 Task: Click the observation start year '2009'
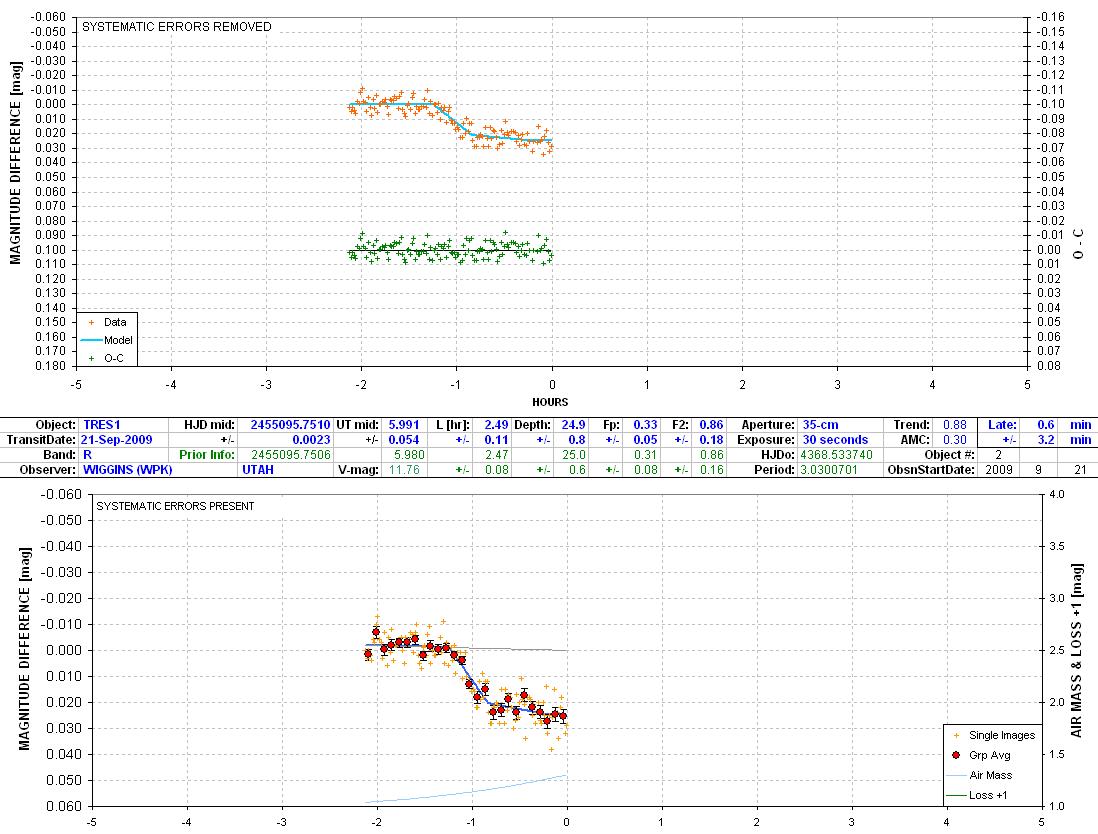click(x=999, y=469)
